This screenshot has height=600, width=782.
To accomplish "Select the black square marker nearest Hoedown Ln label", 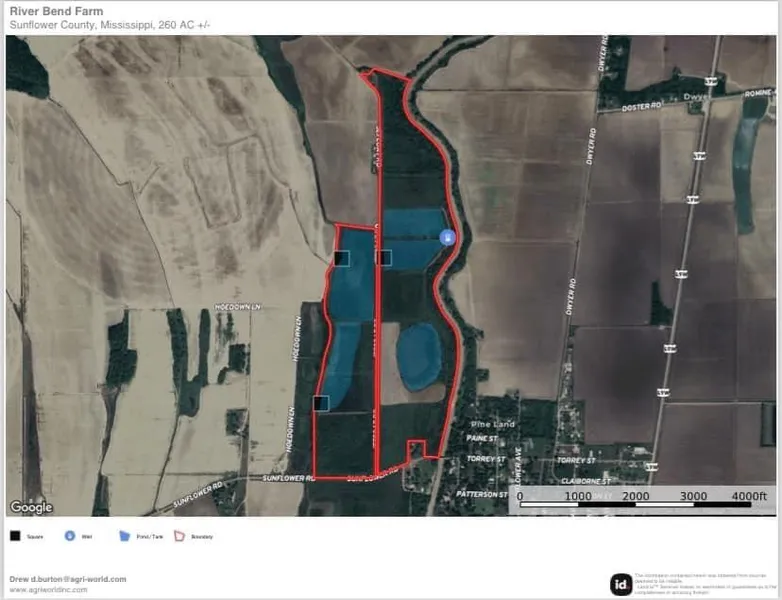I will click(341, 258).
